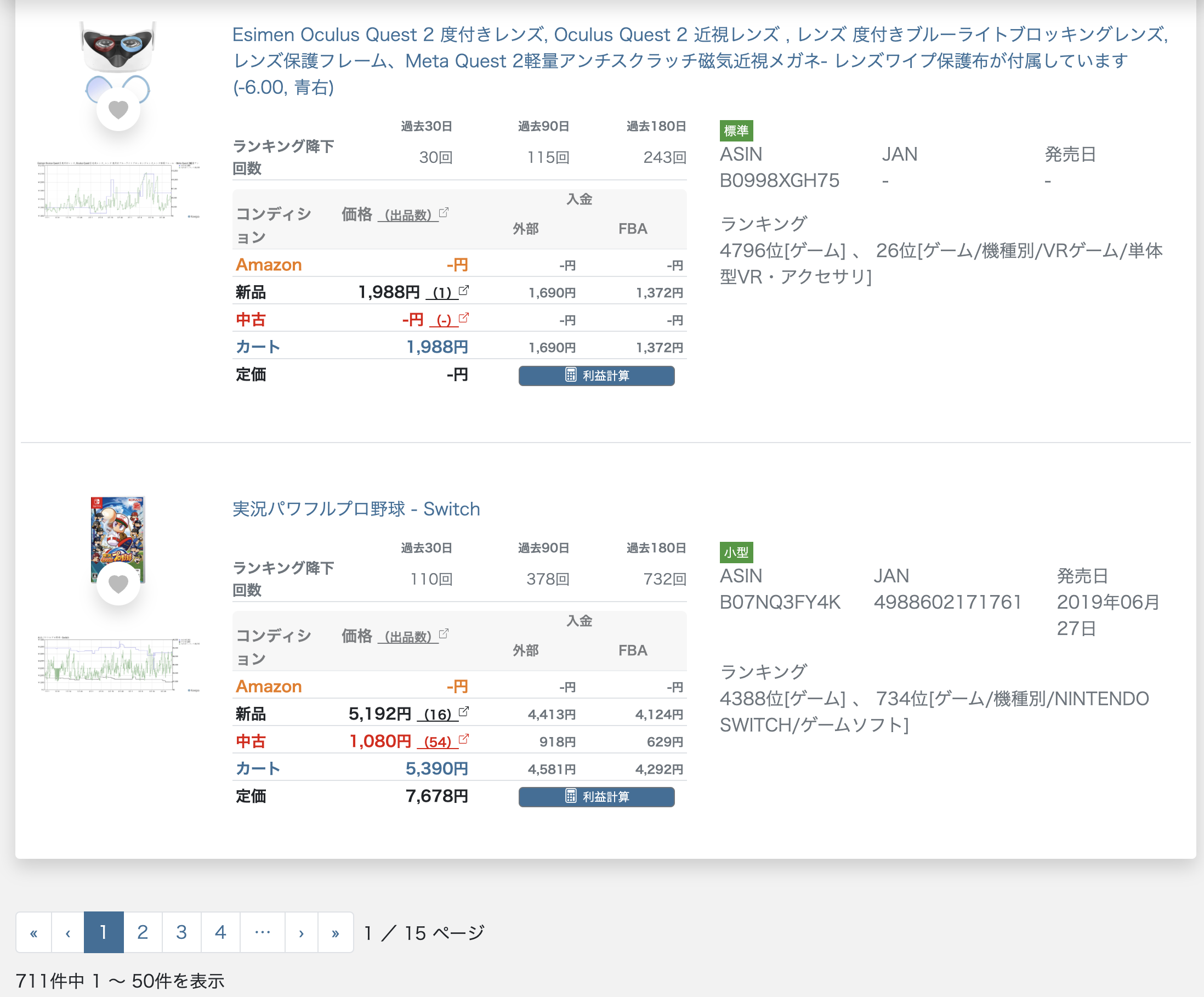Select JAN code 4988602171761
The width and height of the screenshot is (1204, 997).
pyautogui.click(x=948, y=602)
